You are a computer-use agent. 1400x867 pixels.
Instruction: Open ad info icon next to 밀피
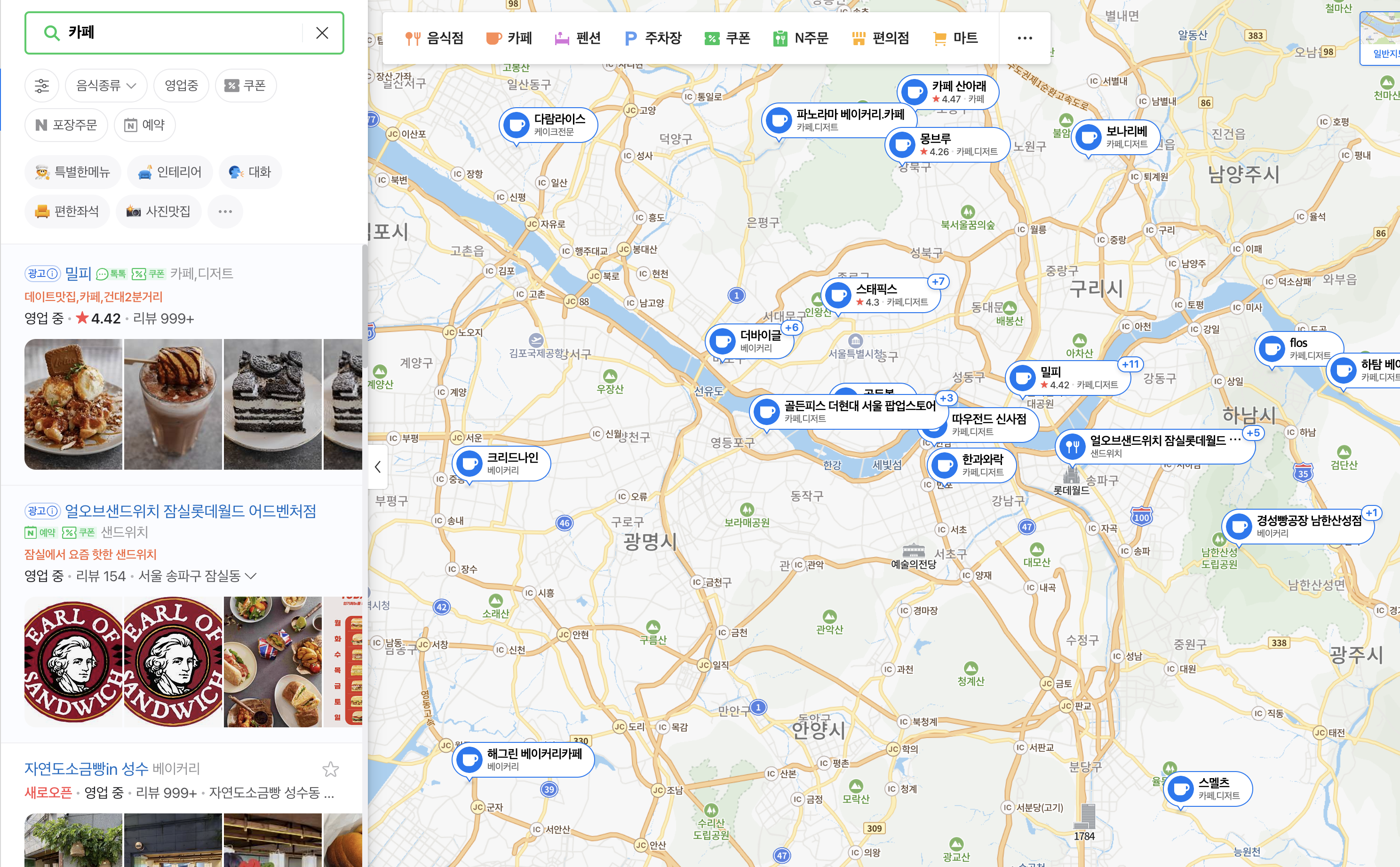[52, 274]
